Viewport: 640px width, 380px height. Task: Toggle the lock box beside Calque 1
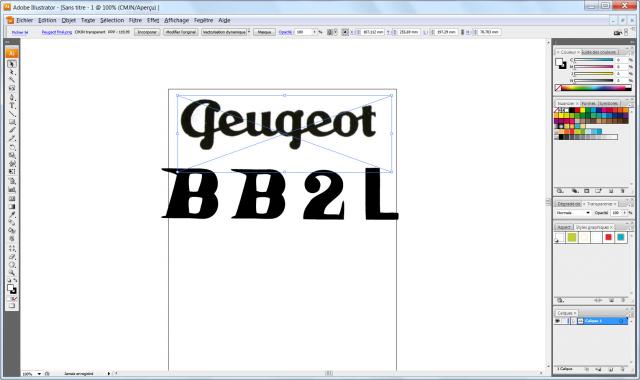pos(565,321)
